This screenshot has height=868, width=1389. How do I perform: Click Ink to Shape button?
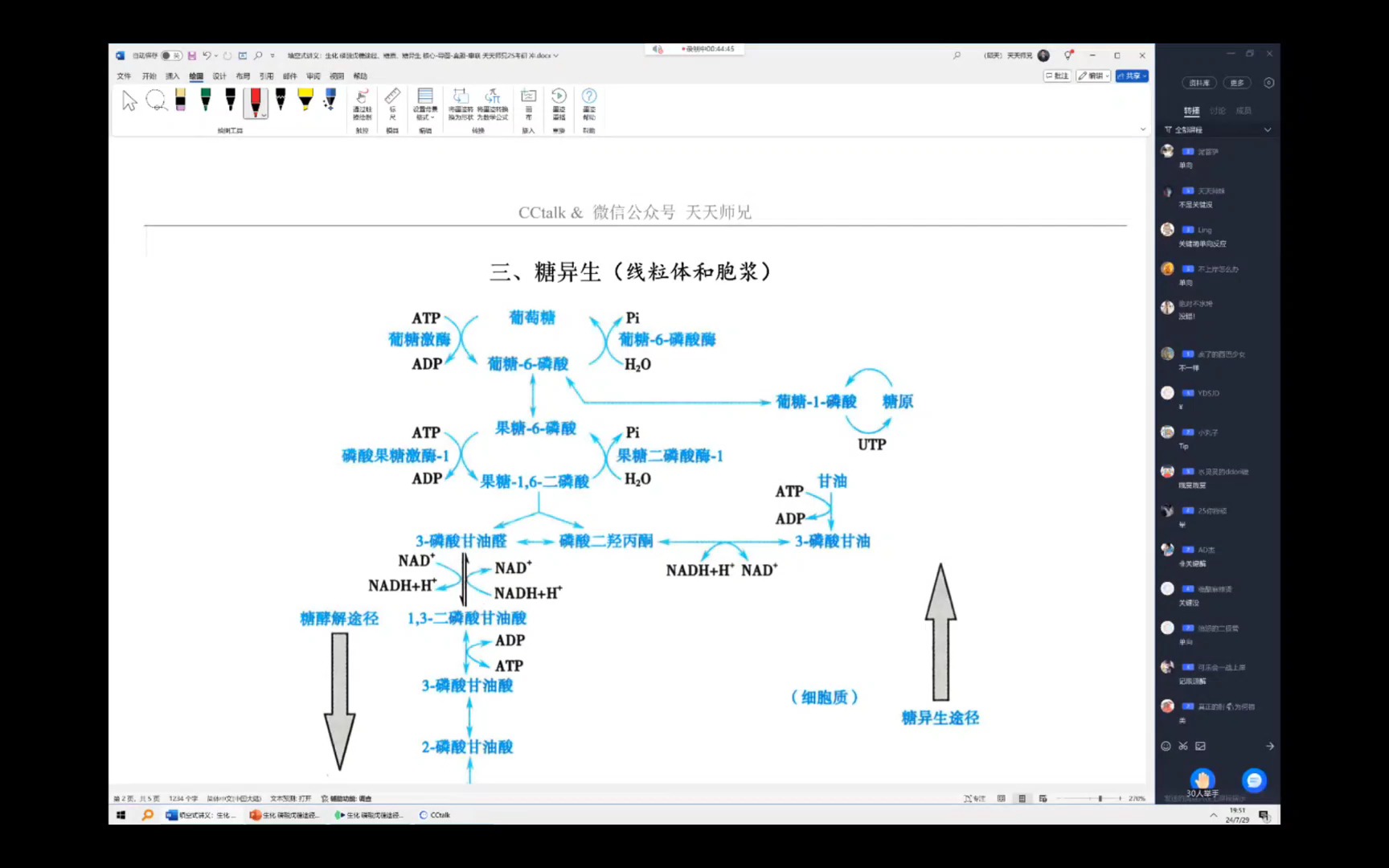point(461,104)
